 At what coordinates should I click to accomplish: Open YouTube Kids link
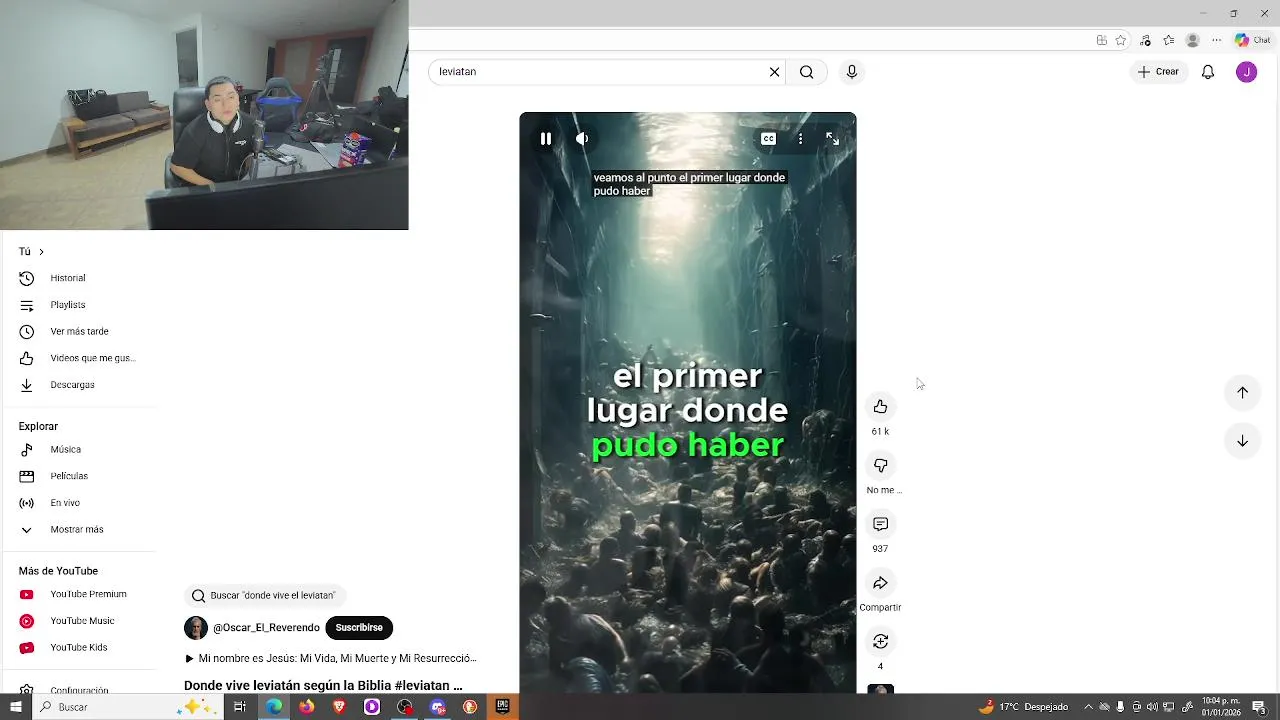point(78,648)
